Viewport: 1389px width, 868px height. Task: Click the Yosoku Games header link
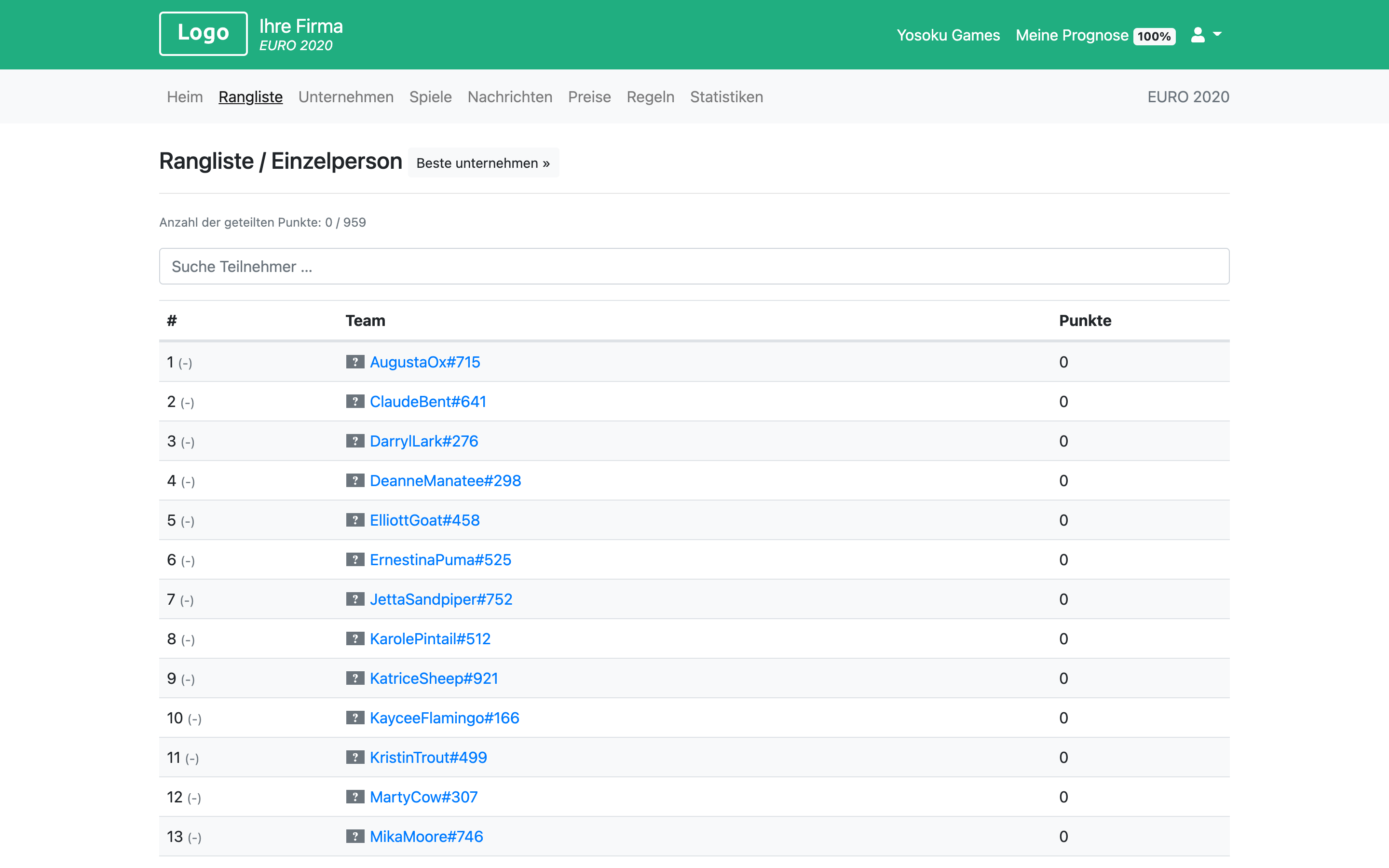click(948, 35)
